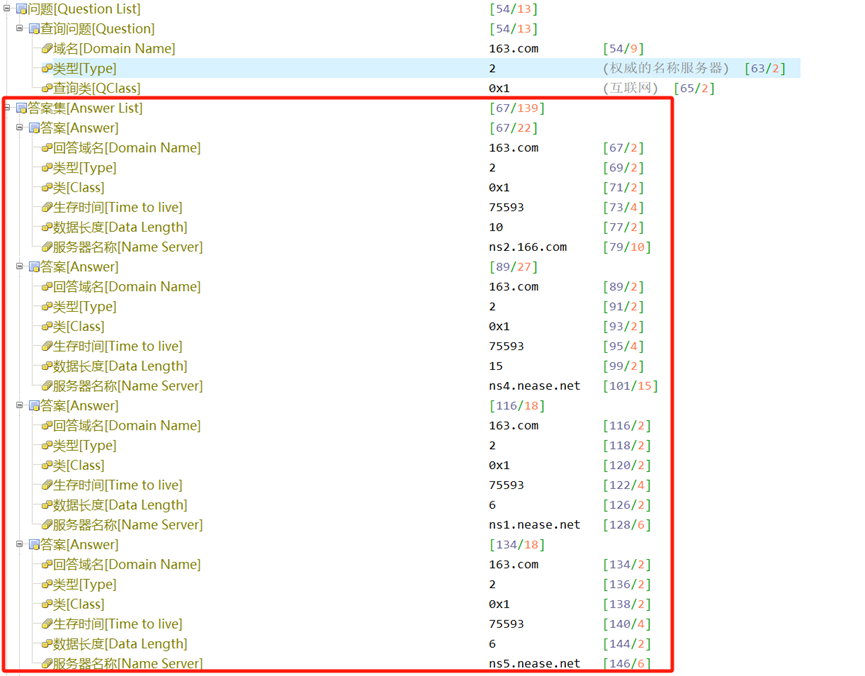
Task: Click the icon of Answer [89/27]
Action: (x=34, y=267)
